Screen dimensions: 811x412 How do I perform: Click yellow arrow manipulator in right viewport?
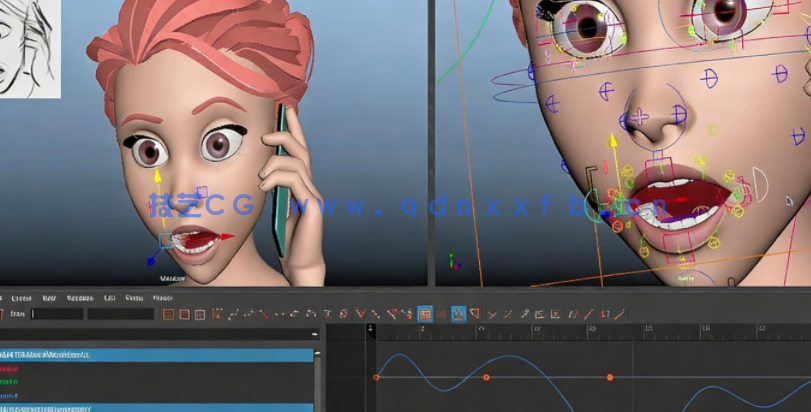tap(614, 142)
